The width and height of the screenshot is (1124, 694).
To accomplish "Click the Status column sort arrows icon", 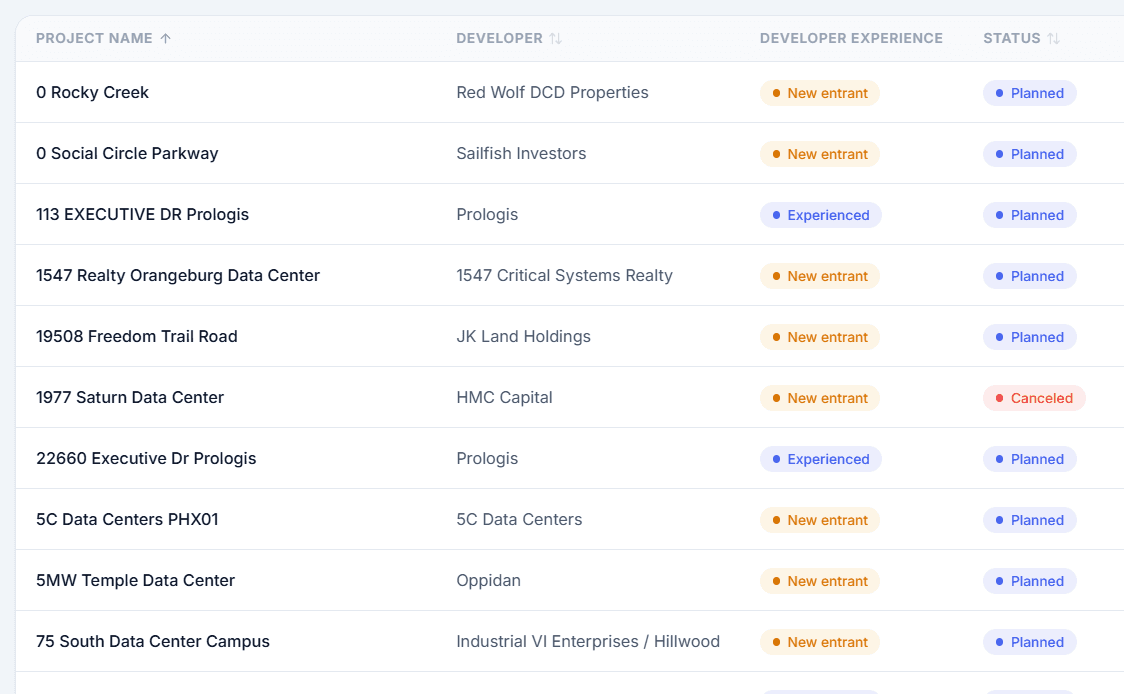I will coord(1053,39).
